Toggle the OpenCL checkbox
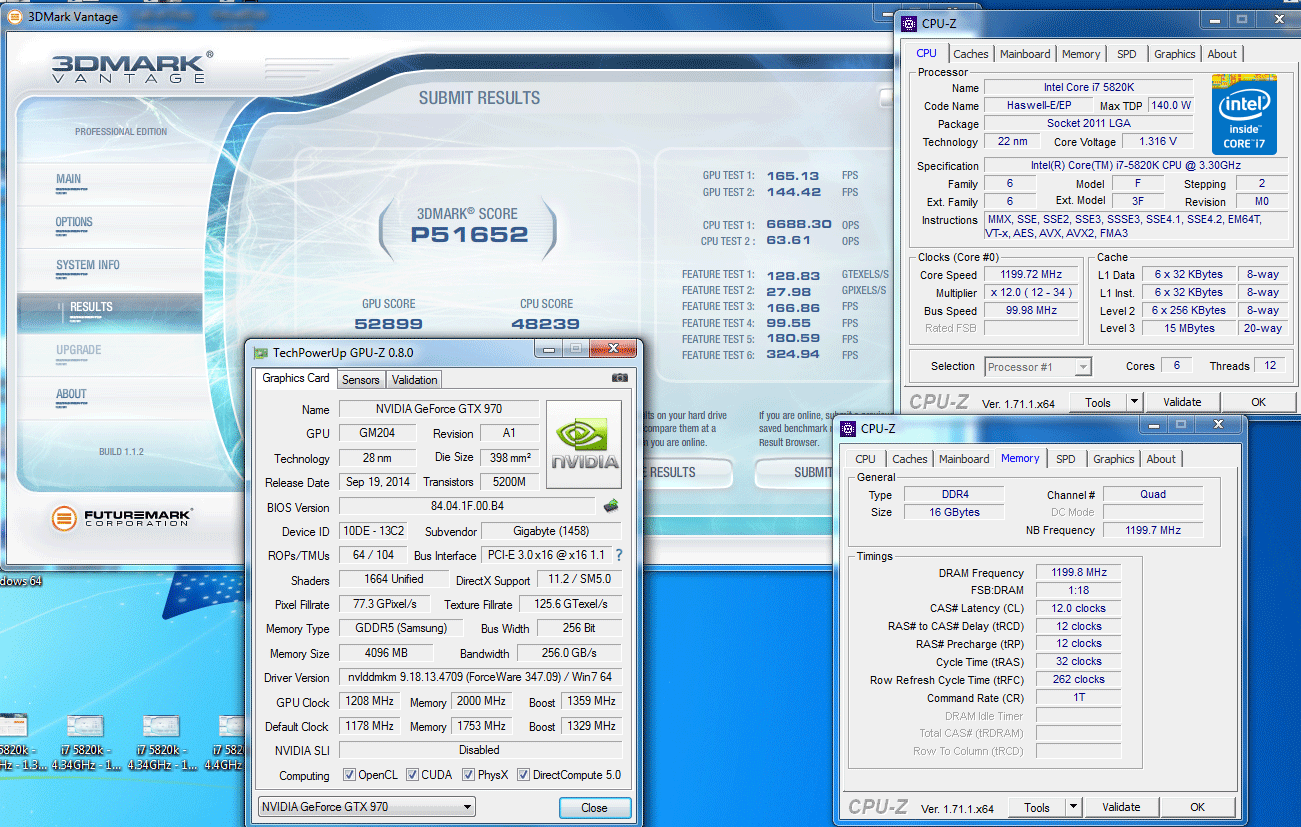 tap(349, 775)
